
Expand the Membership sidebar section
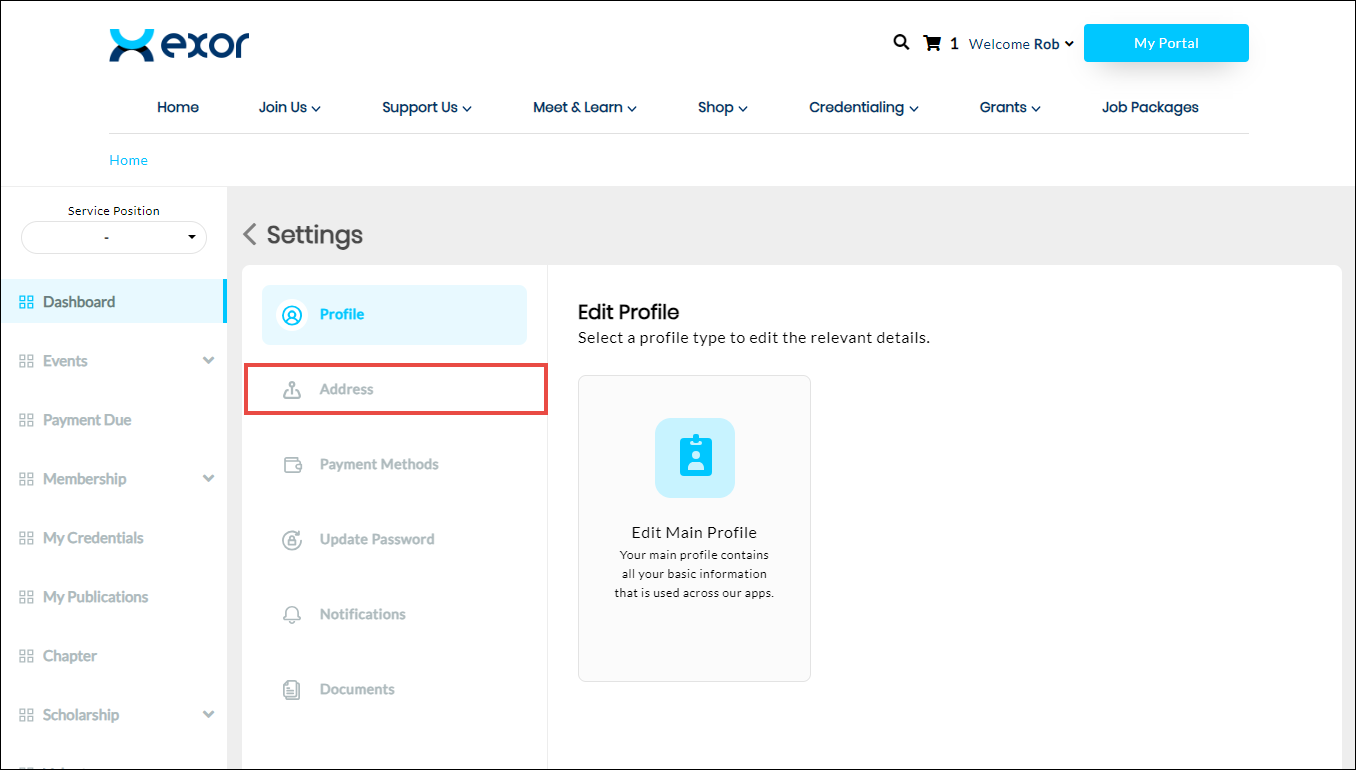point(208,479)
